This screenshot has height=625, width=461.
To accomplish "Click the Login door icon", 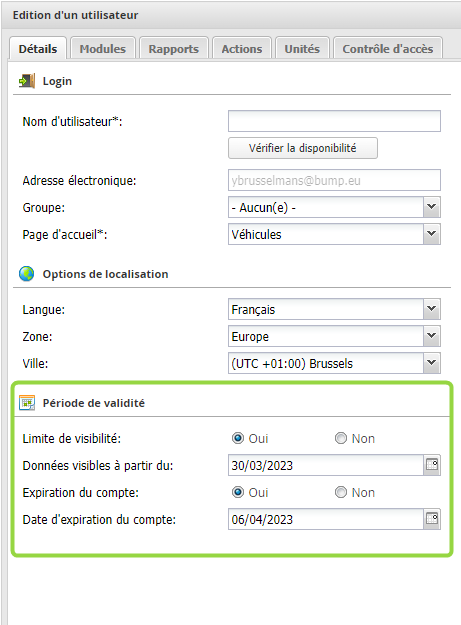I will pos(27,81).
